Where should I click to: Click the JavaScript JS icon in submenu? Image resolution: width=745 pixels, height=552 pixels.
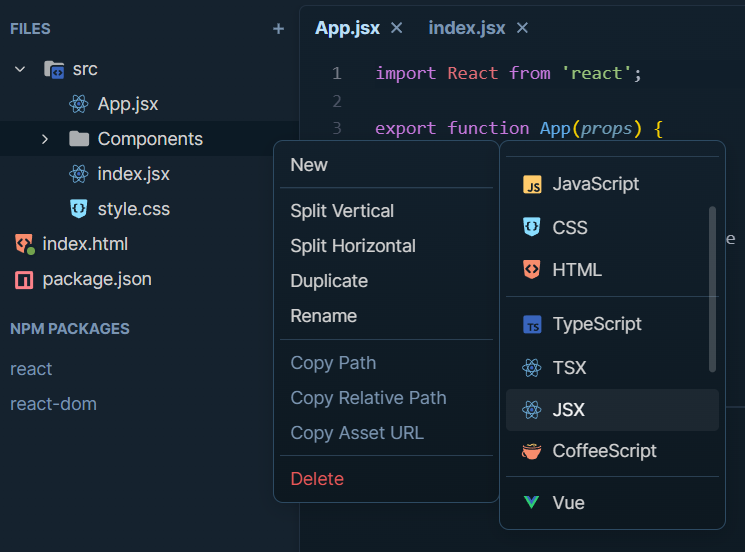coord(532,185)
